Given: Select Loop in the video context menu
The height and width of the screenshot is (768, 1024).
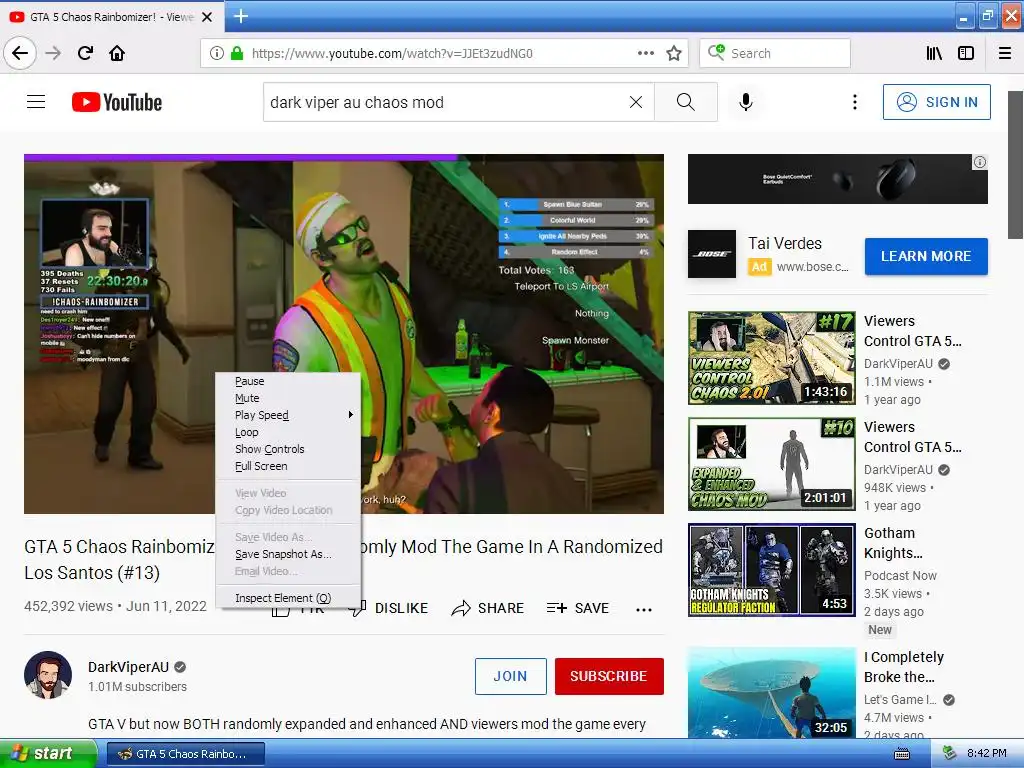Looking at the screenshot, I should tap(288, 432).
